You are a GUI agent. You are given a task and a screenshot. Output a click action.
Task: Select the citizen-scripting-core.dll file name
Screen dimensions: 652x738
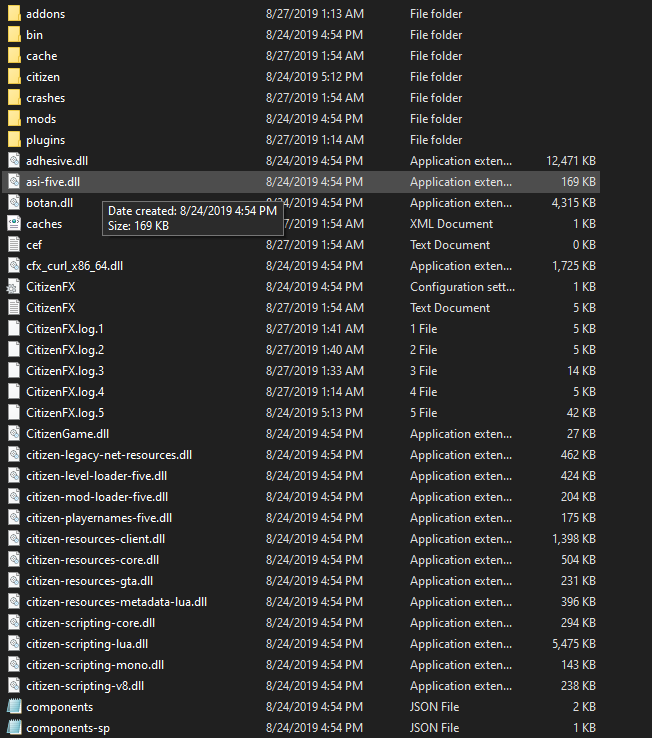tap(90, 623)
